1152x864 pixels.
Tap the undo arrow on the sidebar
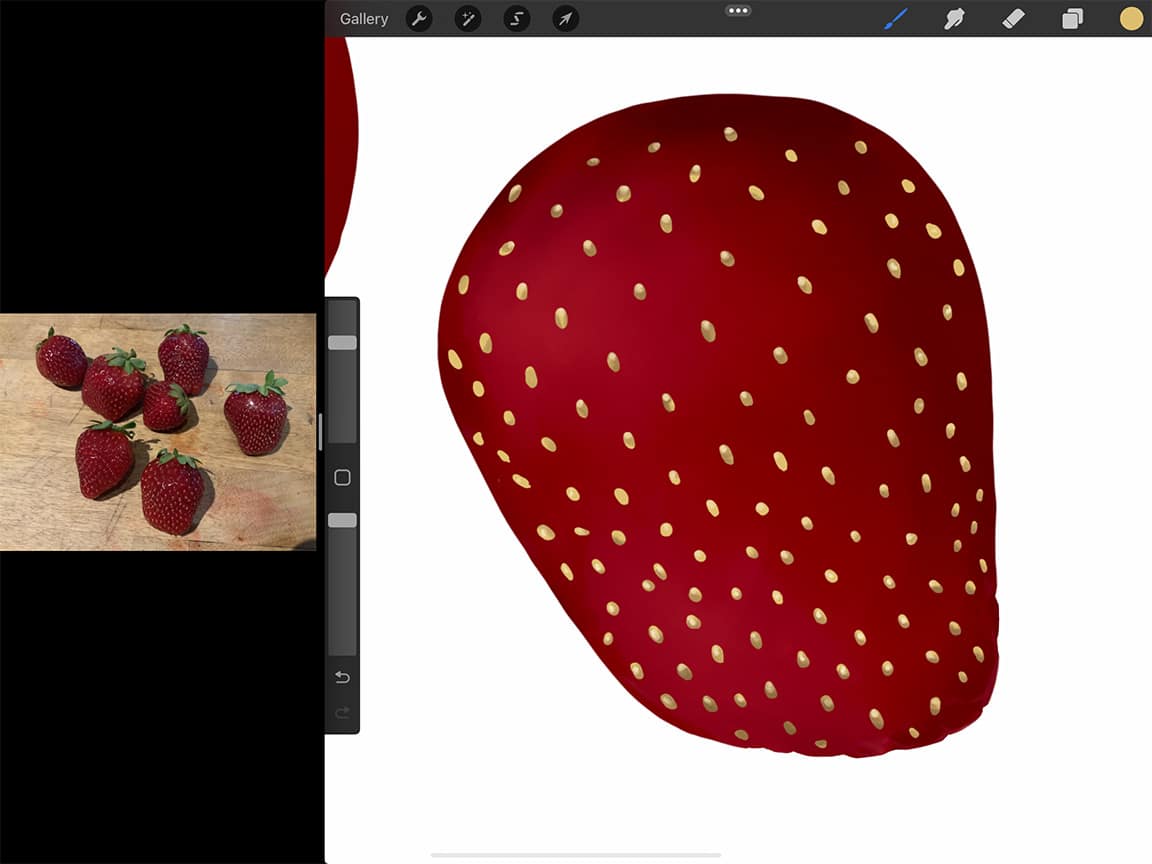(341, 677)
